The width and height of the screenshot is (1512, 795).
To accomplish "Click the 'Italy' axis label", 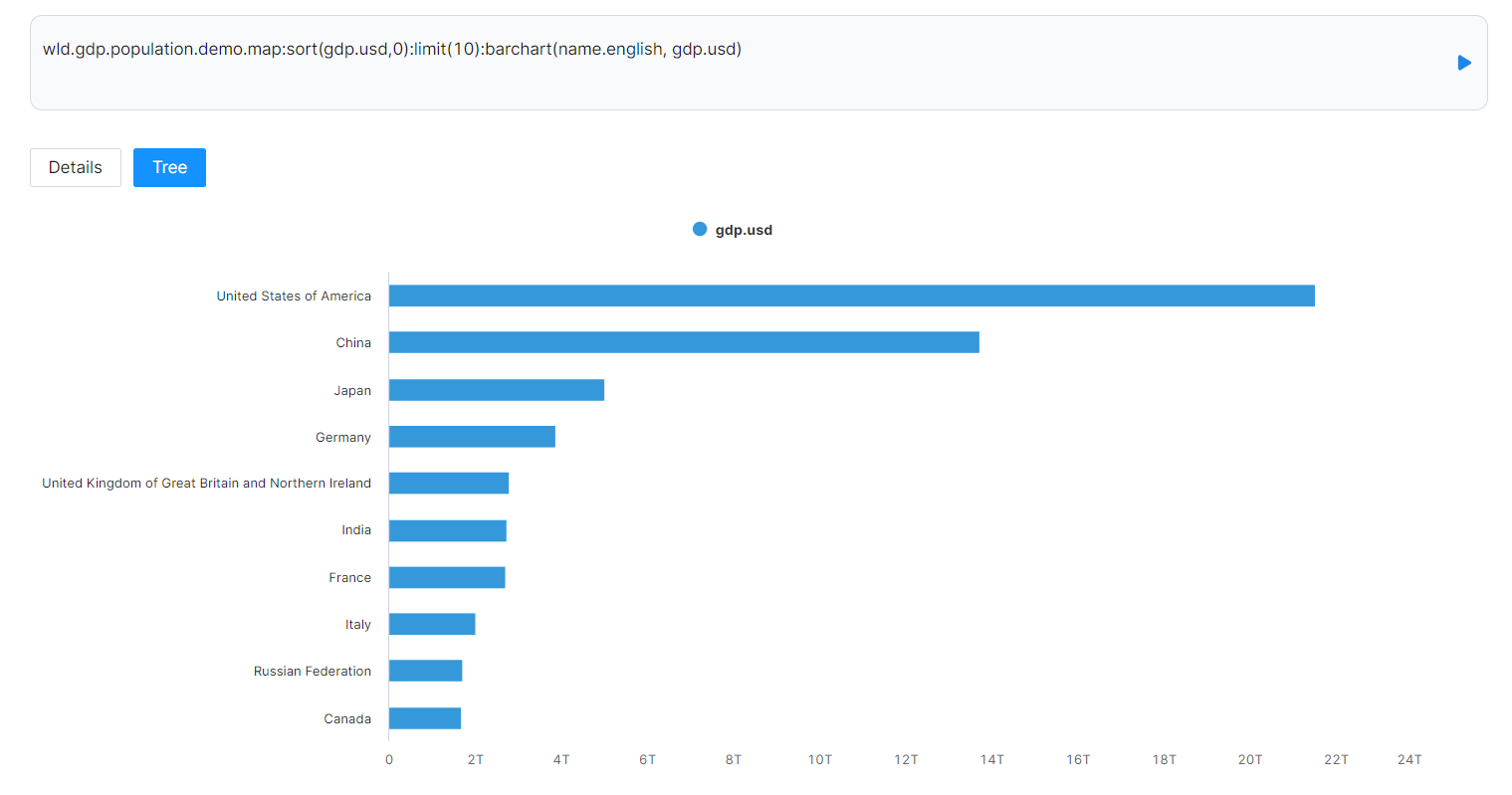I will [358, 624].
